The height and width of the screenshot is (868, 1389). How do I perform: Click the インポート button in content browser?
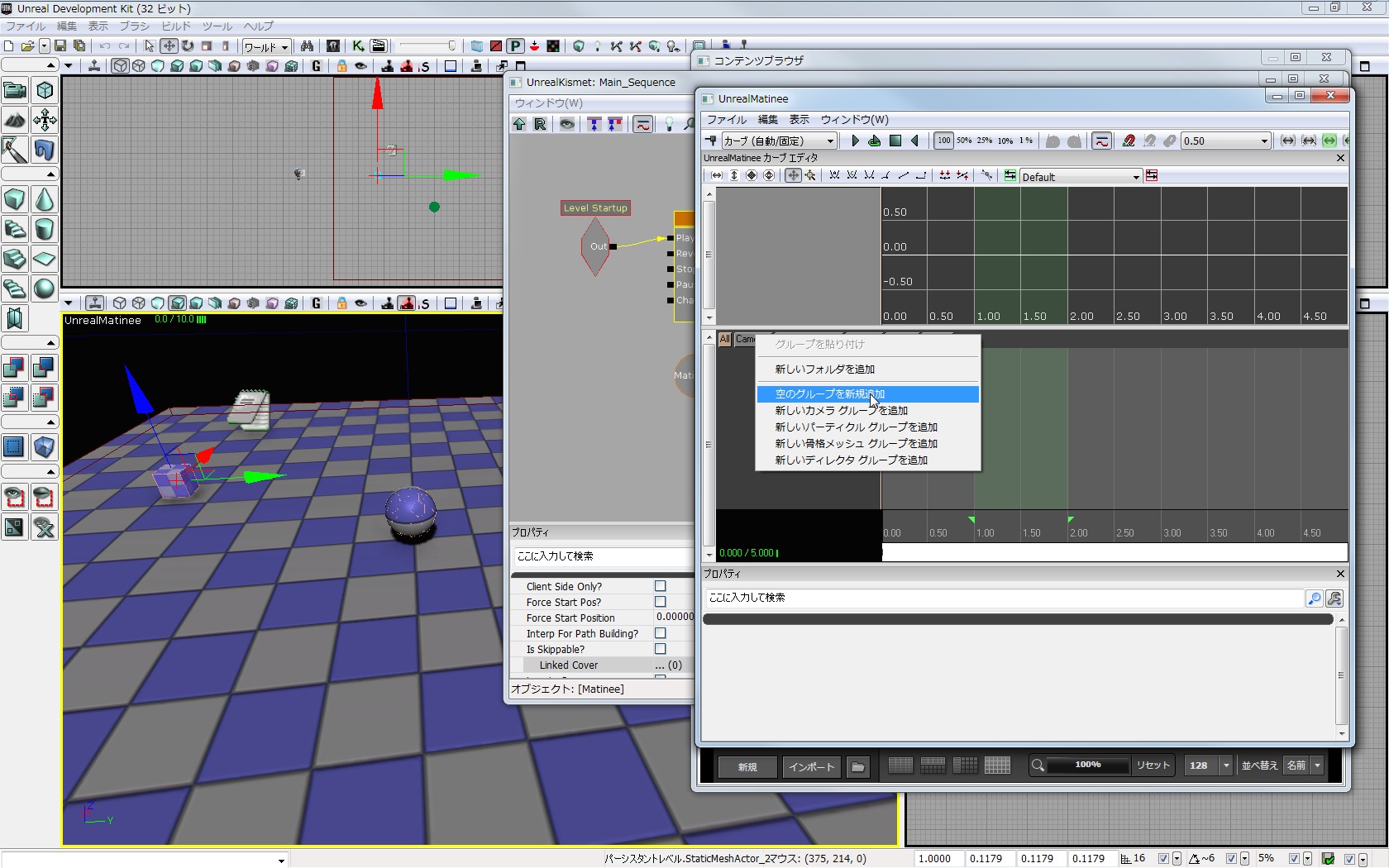[x=811, y=767]
